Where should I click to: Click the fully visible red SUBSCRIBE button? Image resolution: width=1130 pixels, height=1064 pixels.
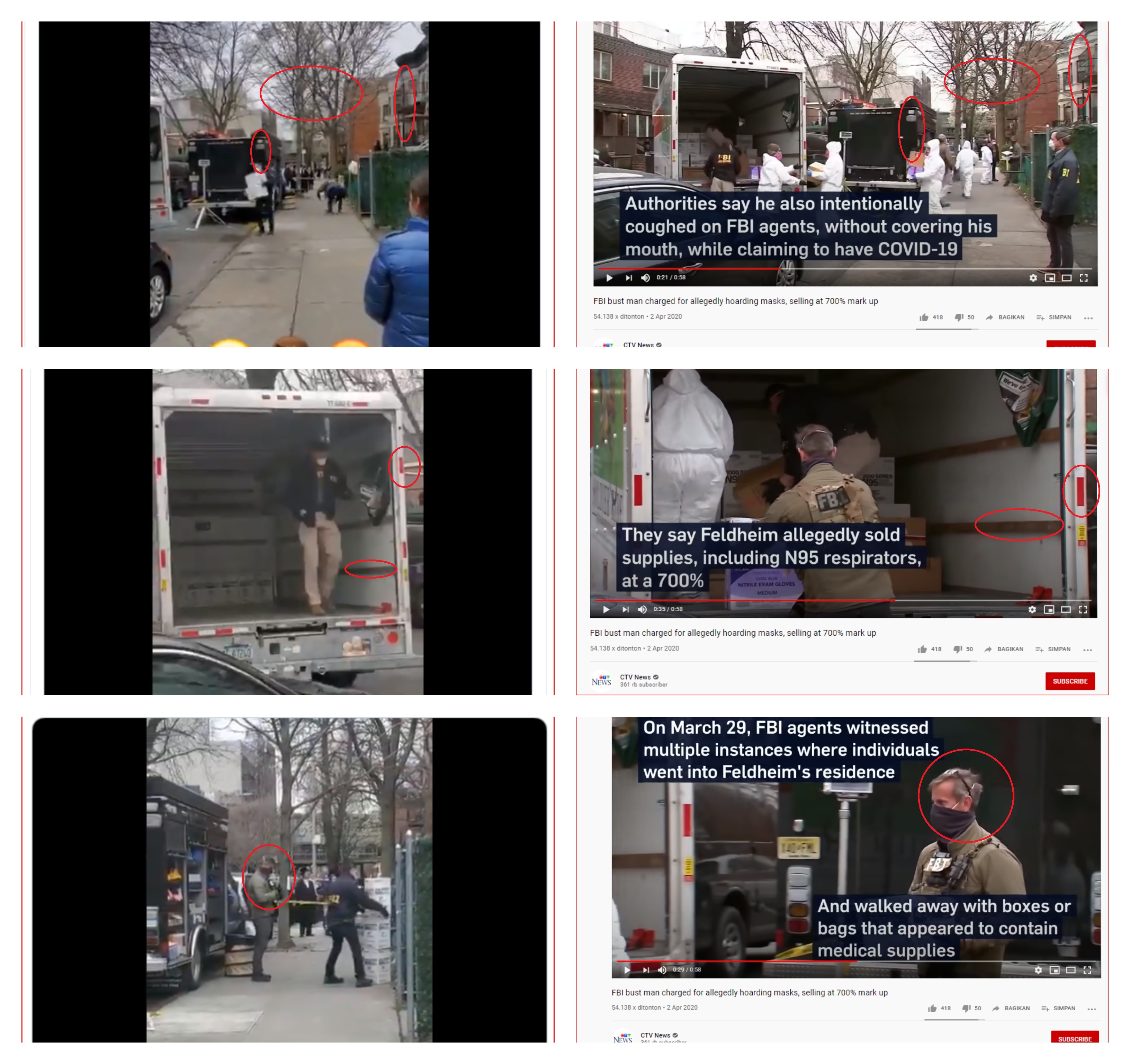[1070, 681]
